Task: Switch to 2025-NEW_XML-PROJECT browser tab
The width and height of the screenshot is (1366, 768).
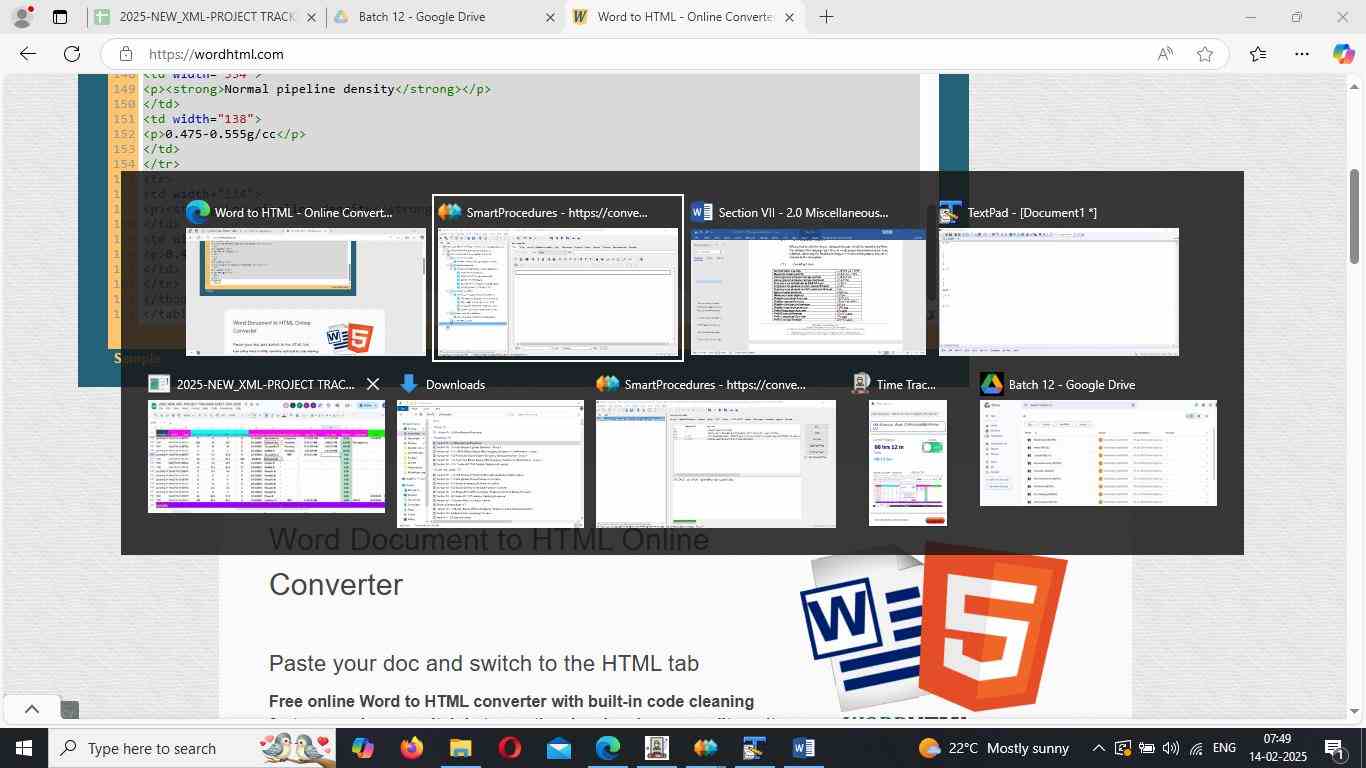Action: pos(207,17)
